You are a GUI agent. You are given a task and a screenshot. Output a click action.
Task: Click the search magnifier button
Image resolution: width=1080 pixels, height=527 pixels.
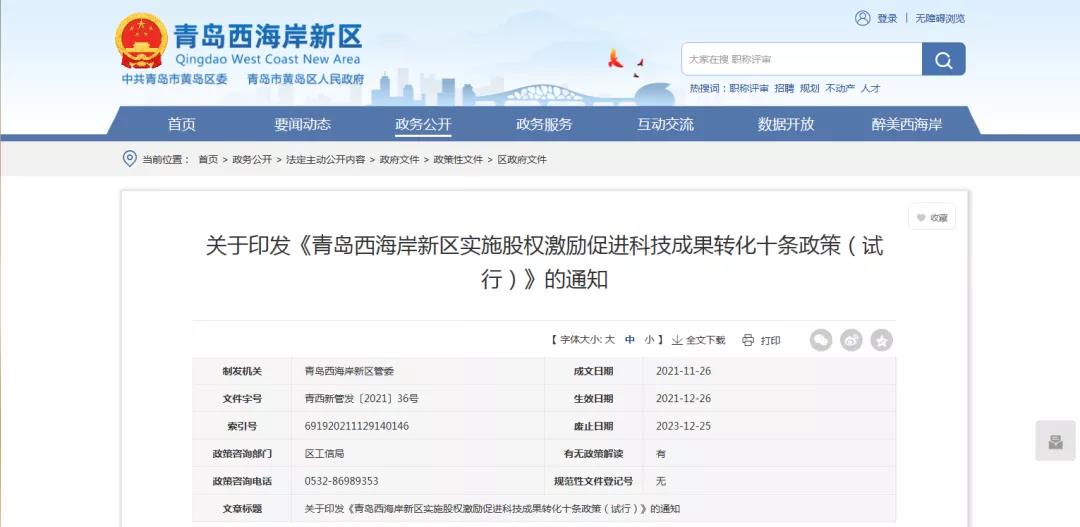pyautogui.click(x=943, y=60)
